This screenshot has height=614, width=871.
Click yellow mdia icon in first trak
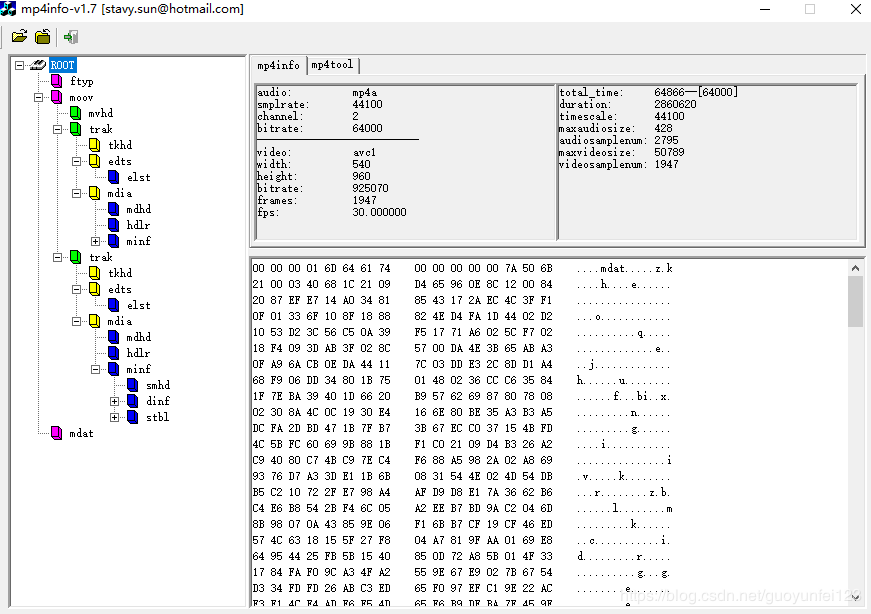[94, 193]
